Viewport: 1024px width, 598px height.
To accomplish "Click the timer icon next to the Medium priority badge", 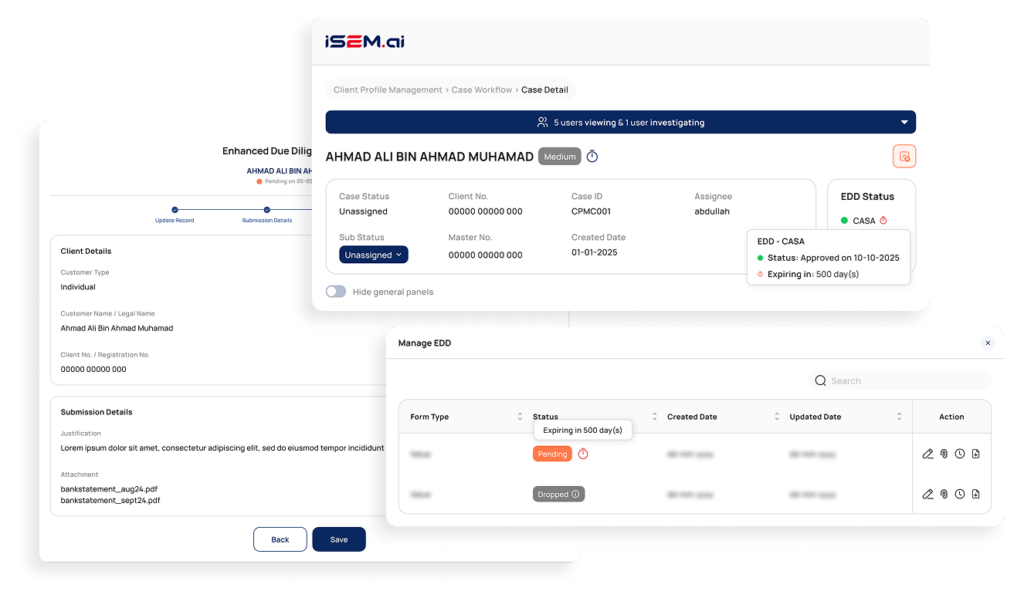I will click(x=592, y=156).
